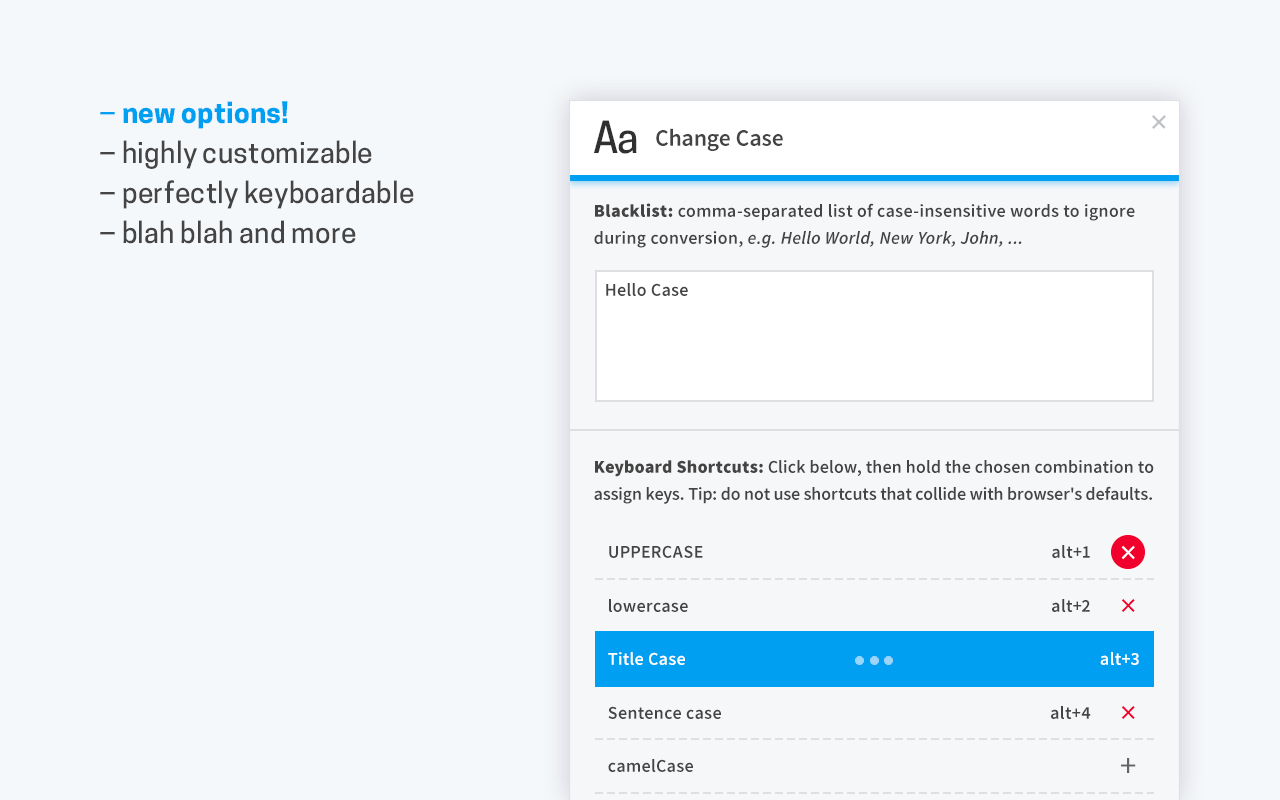
Task: Select the Sentence case label
Action: [664, 713]
